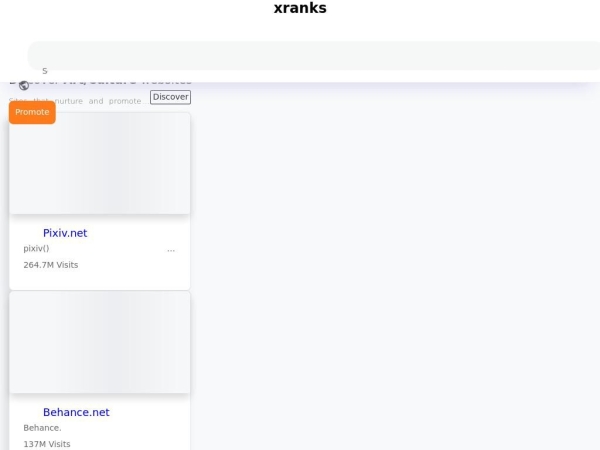Click the 264.7M Visits text
This screenshot has height=450, width=600.
coord(51,265)
